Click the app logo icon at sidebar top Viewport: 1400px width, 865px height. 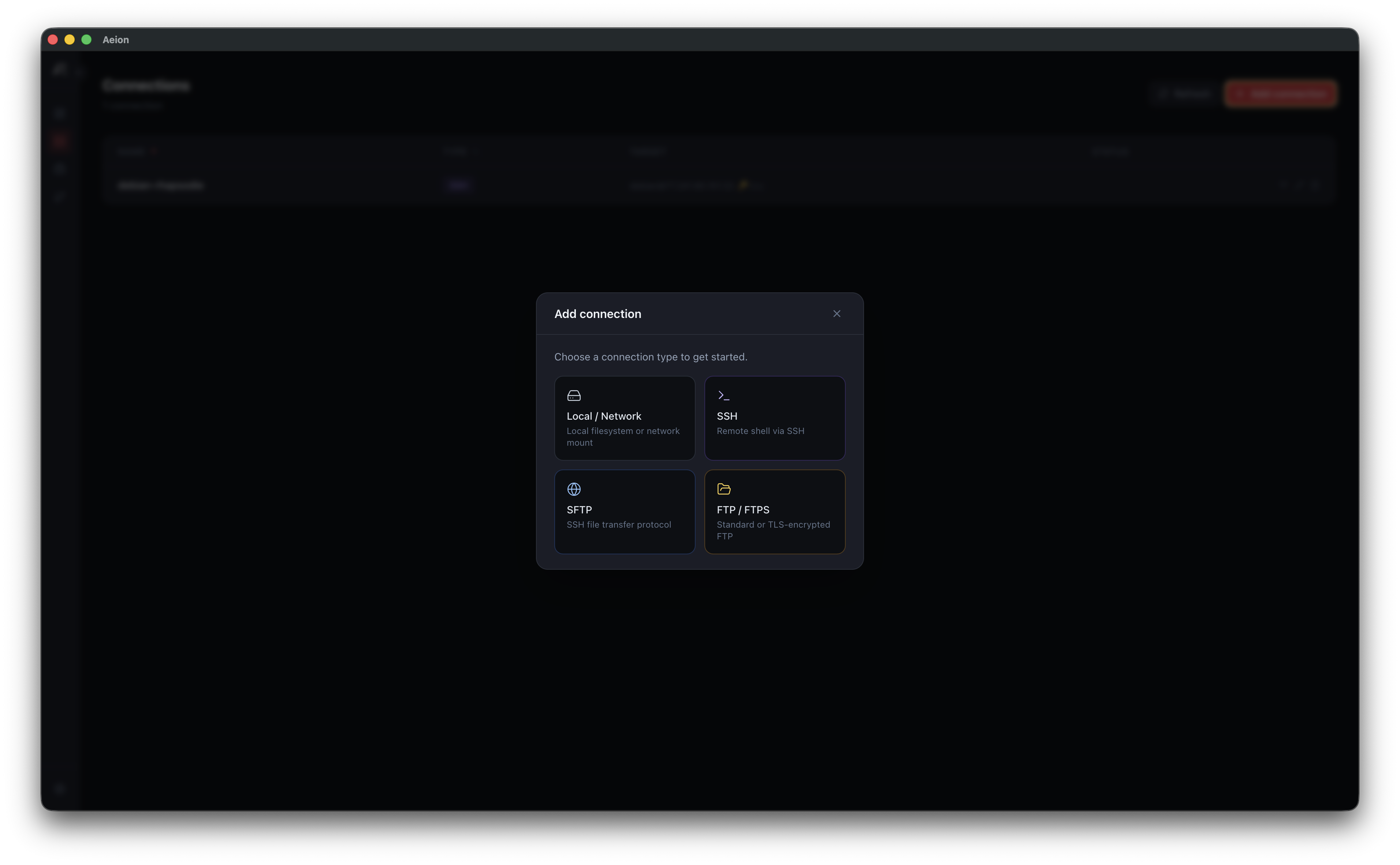[x=60, y=69]
